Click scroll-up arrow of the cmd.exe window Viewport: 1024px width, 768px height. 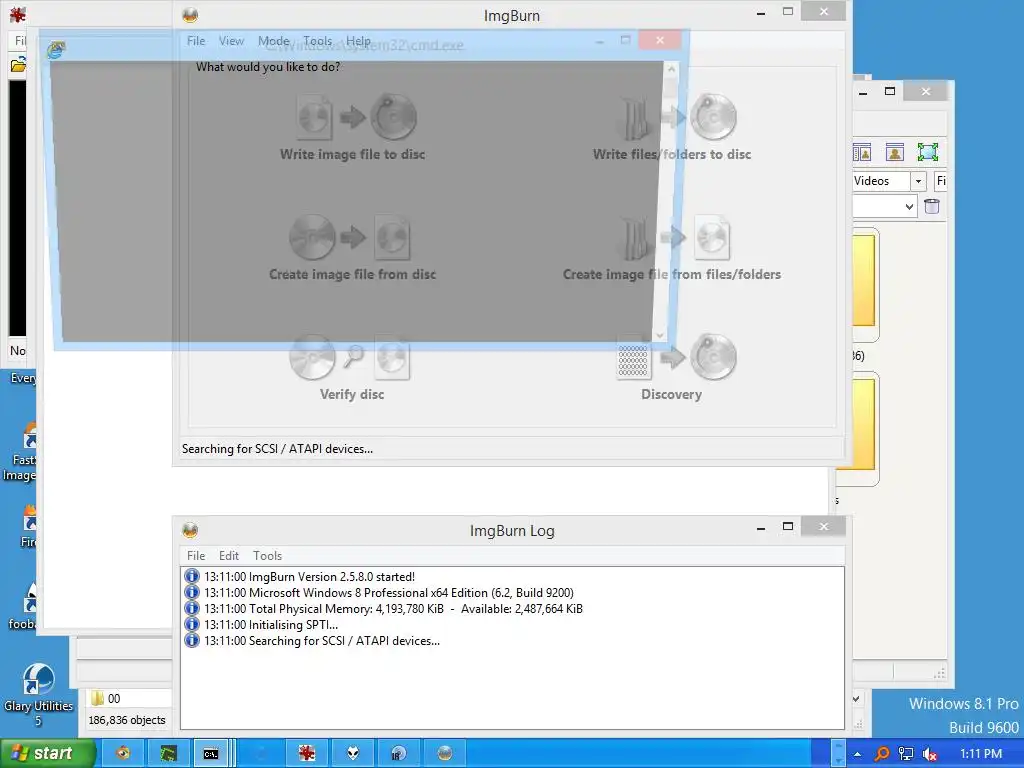(x=671, y=69)
